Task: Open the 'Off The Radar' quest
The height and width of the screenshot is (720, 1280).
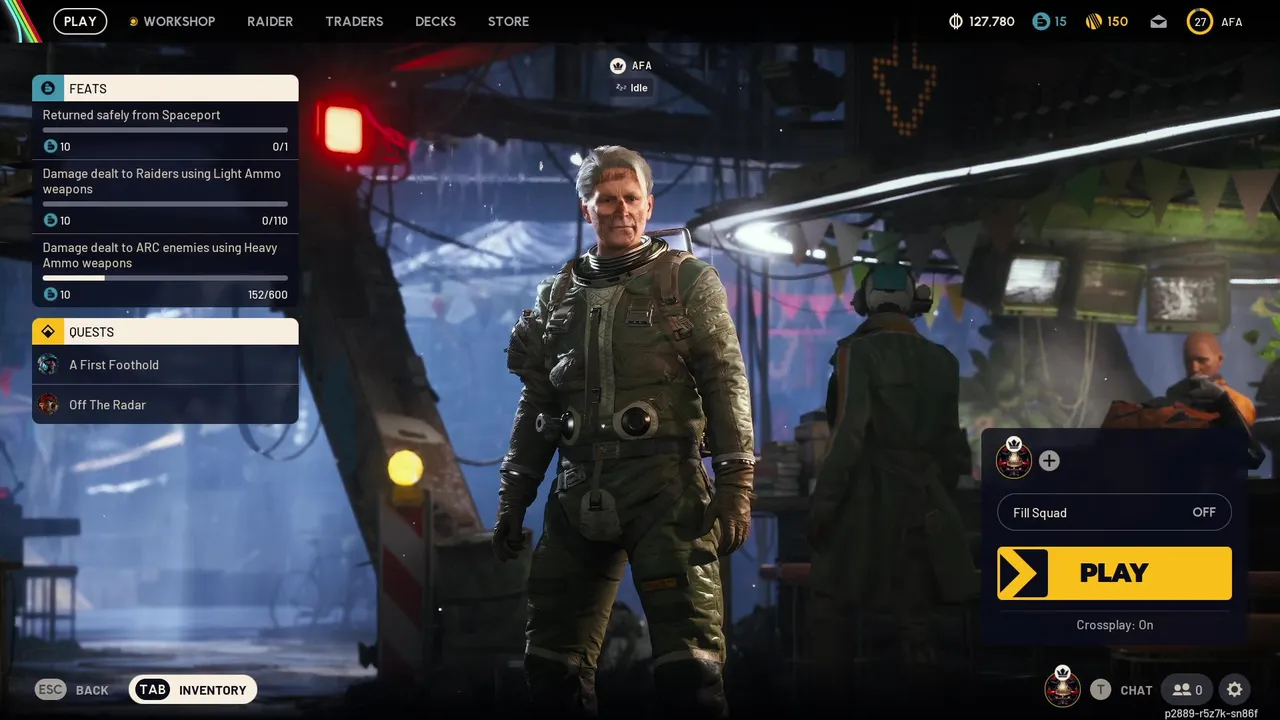Action: tap(165, 405)
